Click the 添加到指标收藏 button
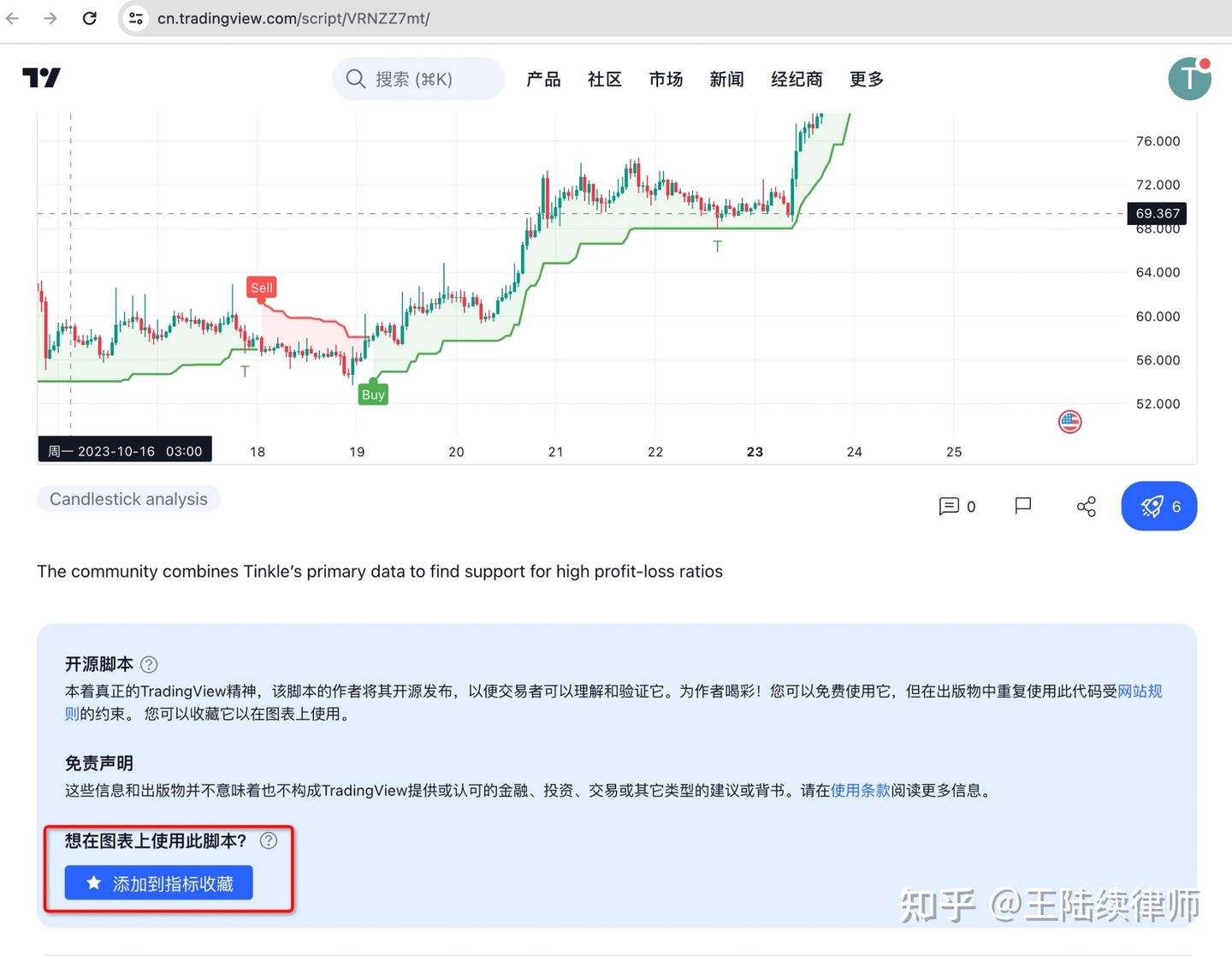The height and width of the screenshot is (956, 1232). pos(158,882)
